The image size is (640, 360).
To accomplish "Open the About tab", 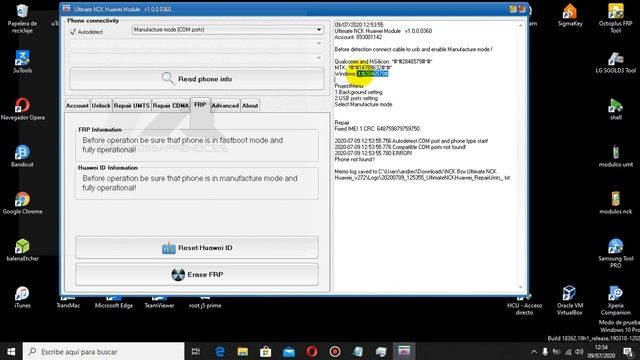I will [250, 106].
